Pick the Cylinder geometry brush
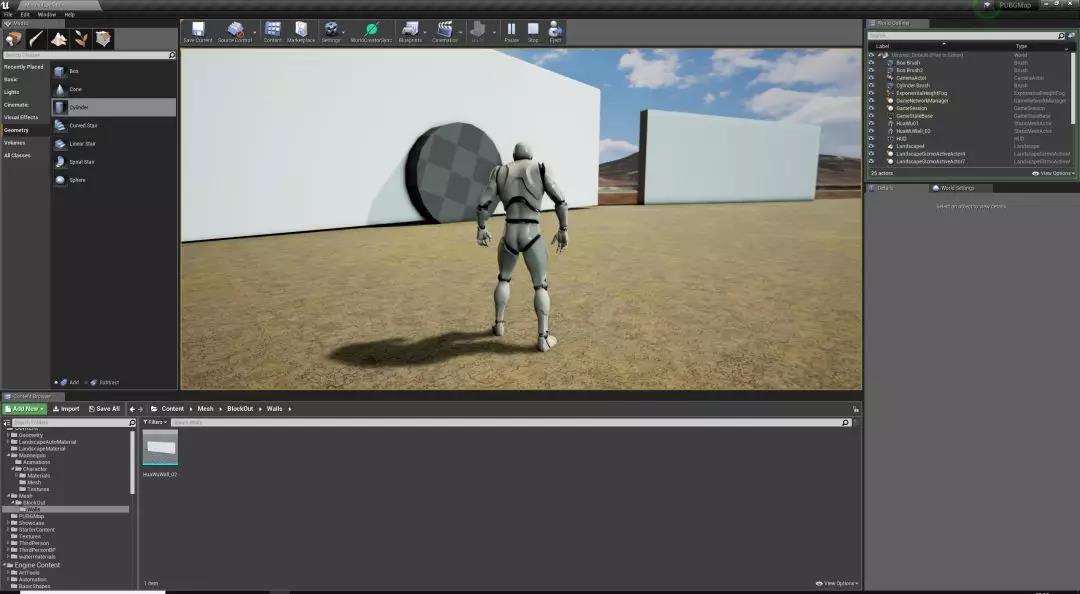 coord(114,107)
